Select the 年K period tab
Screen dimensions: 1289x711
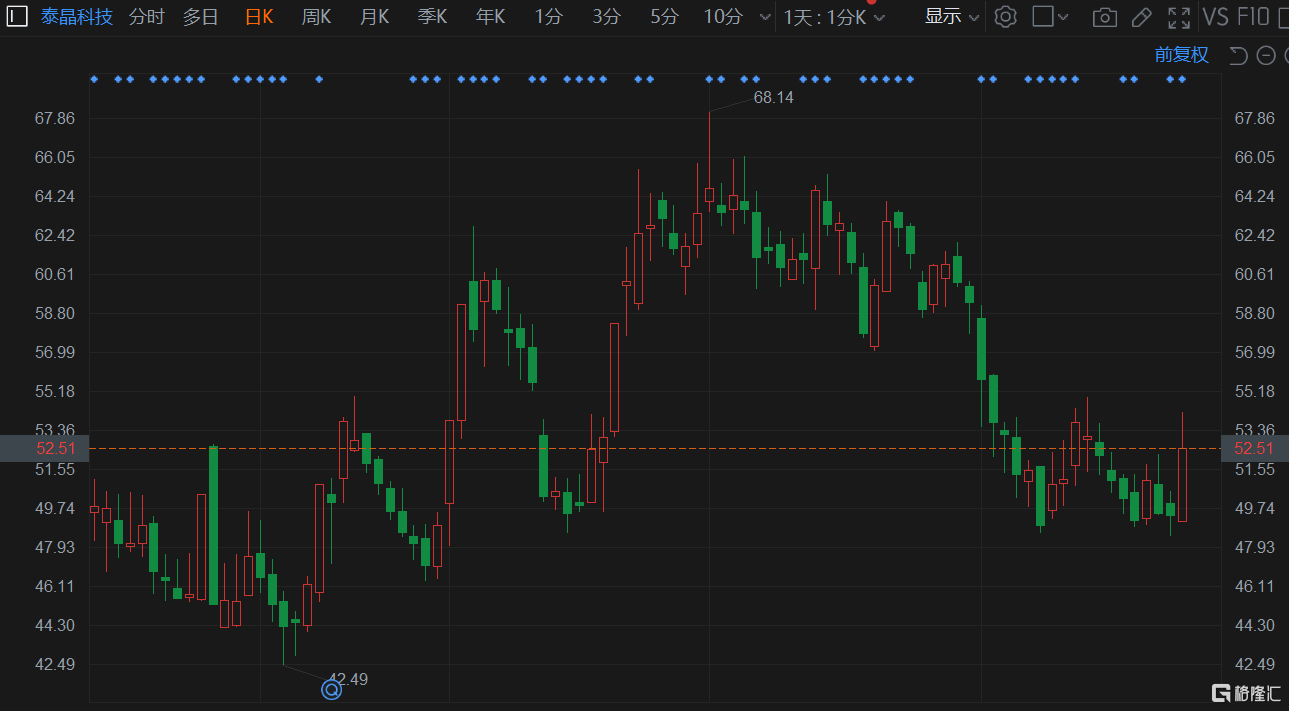[490, 17]
